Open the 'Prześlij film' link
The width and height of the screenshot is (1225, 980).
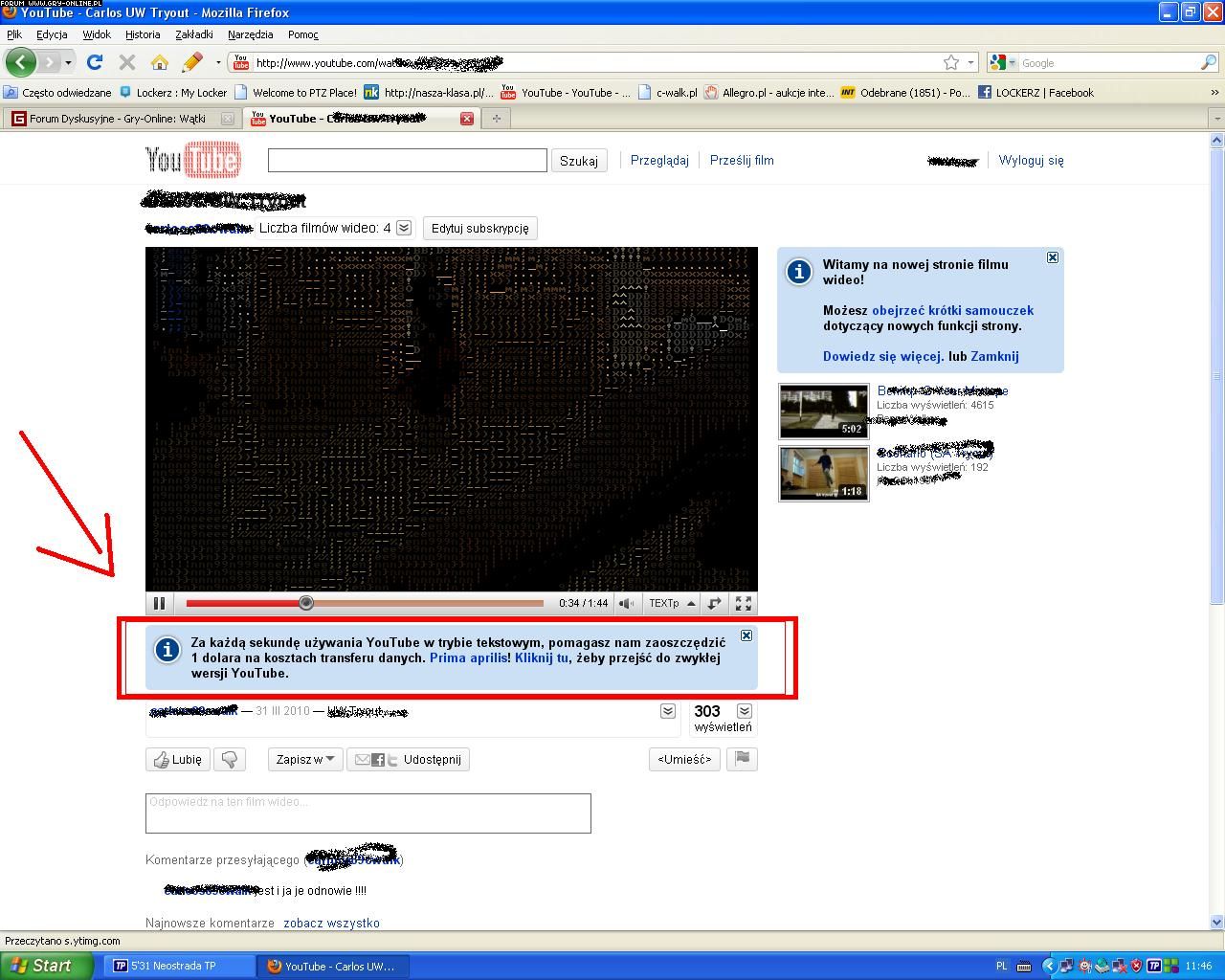tap(742, 160)
